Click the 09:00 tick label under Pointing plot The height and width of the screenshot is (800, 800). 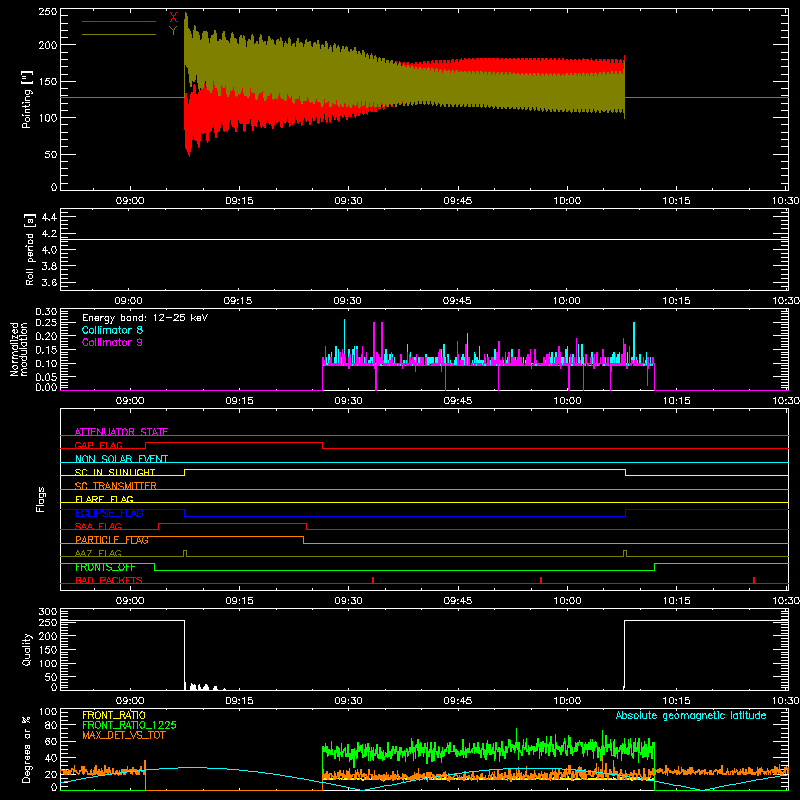tap(130, 201)
